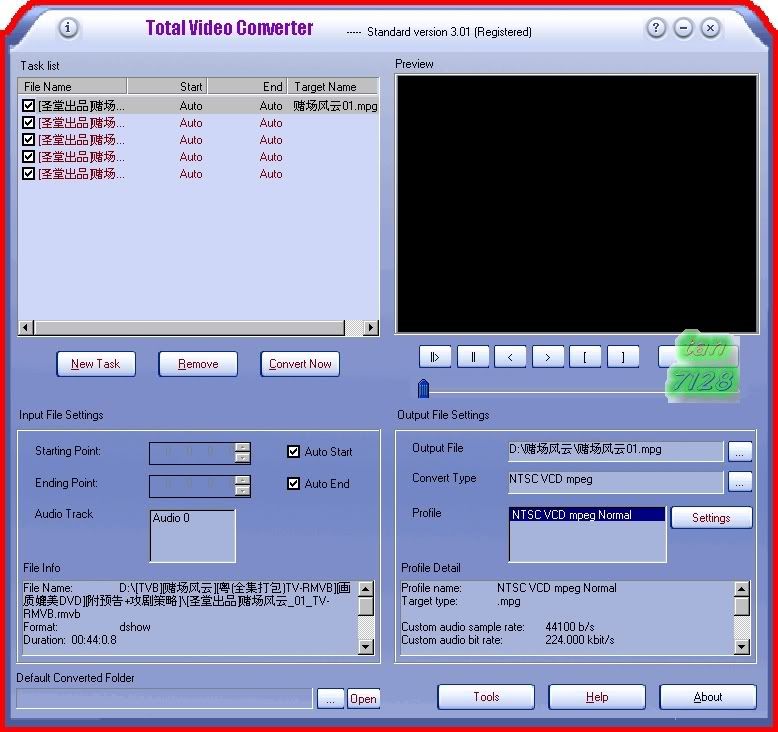
Task: Click the black Preview video area
Action: [577, 203]
